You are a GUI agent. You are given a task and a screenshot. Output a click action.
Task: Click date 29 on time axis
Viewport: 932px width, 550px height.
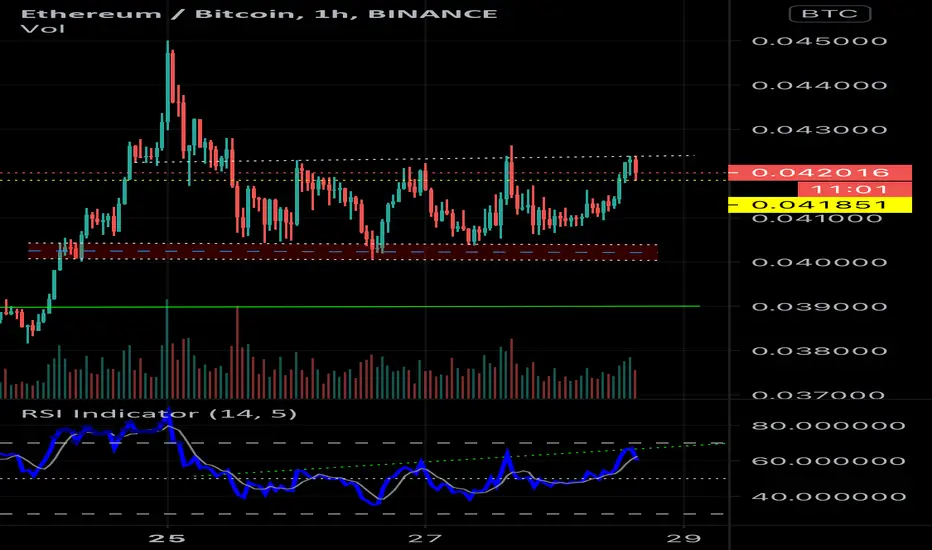tap(684, 539)
